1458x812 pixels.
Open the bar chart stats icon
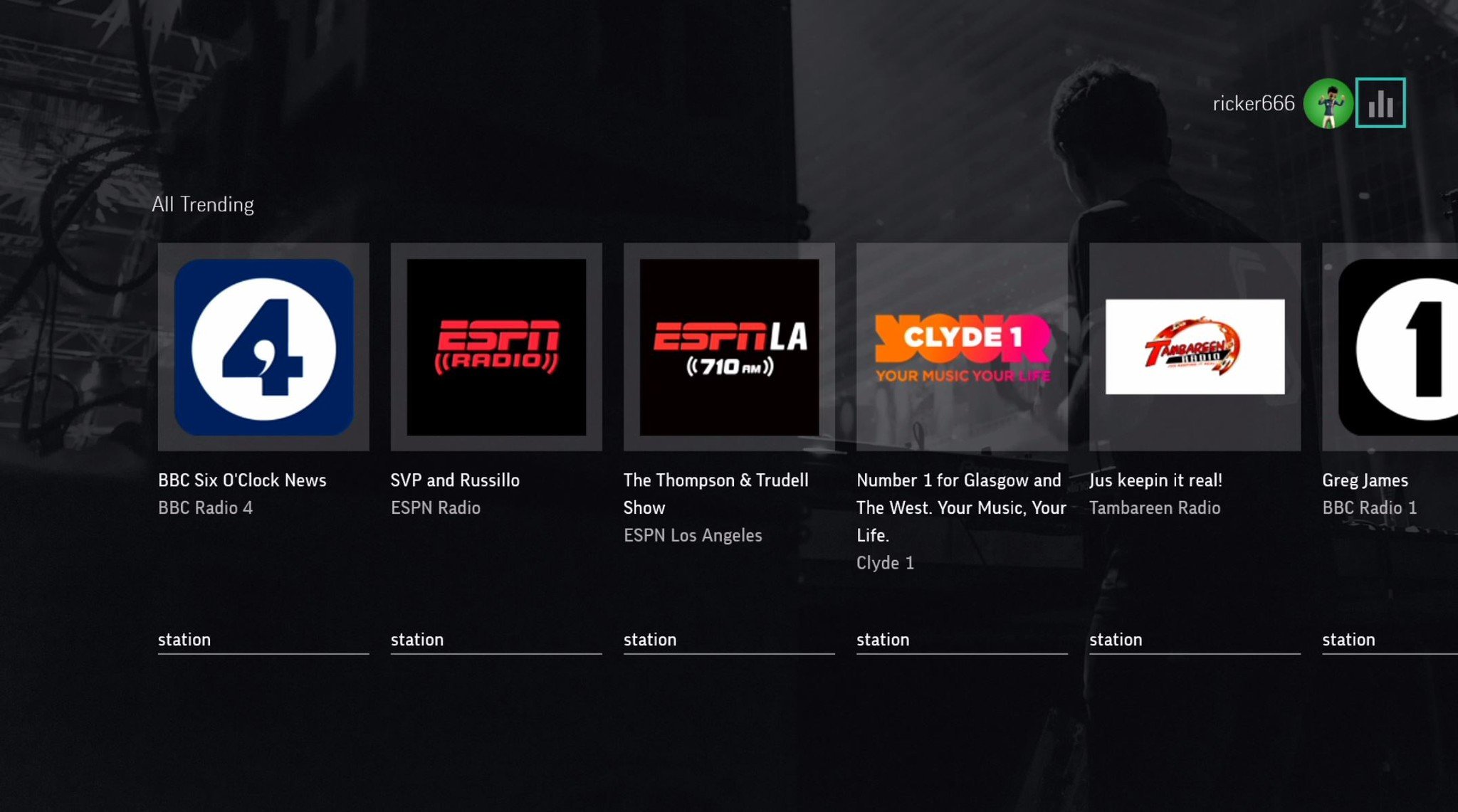coord(1381,102)
